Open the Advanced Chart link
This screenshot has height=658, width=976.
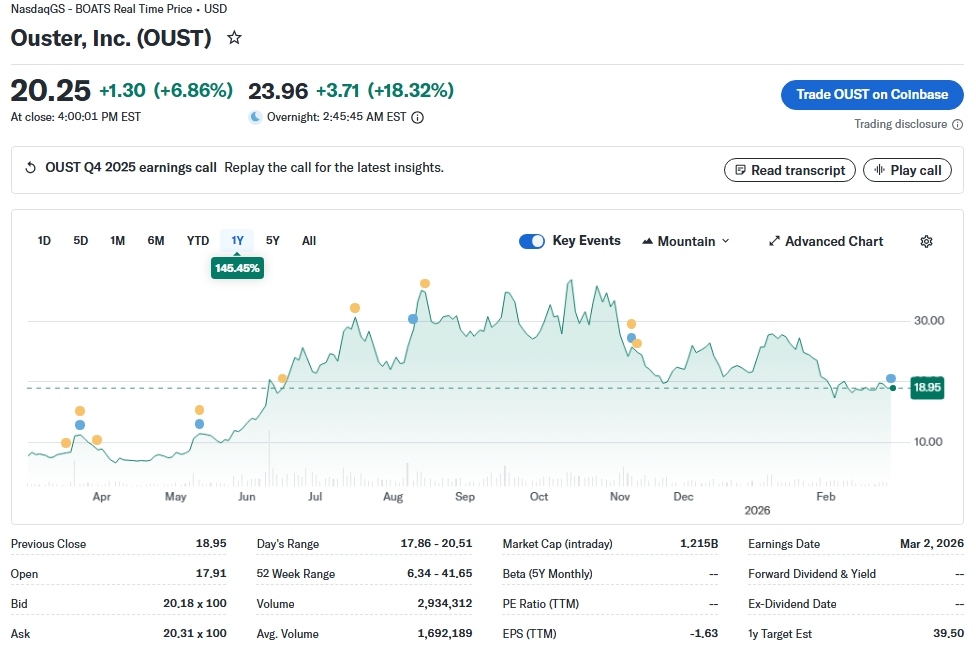click(826, 242)
